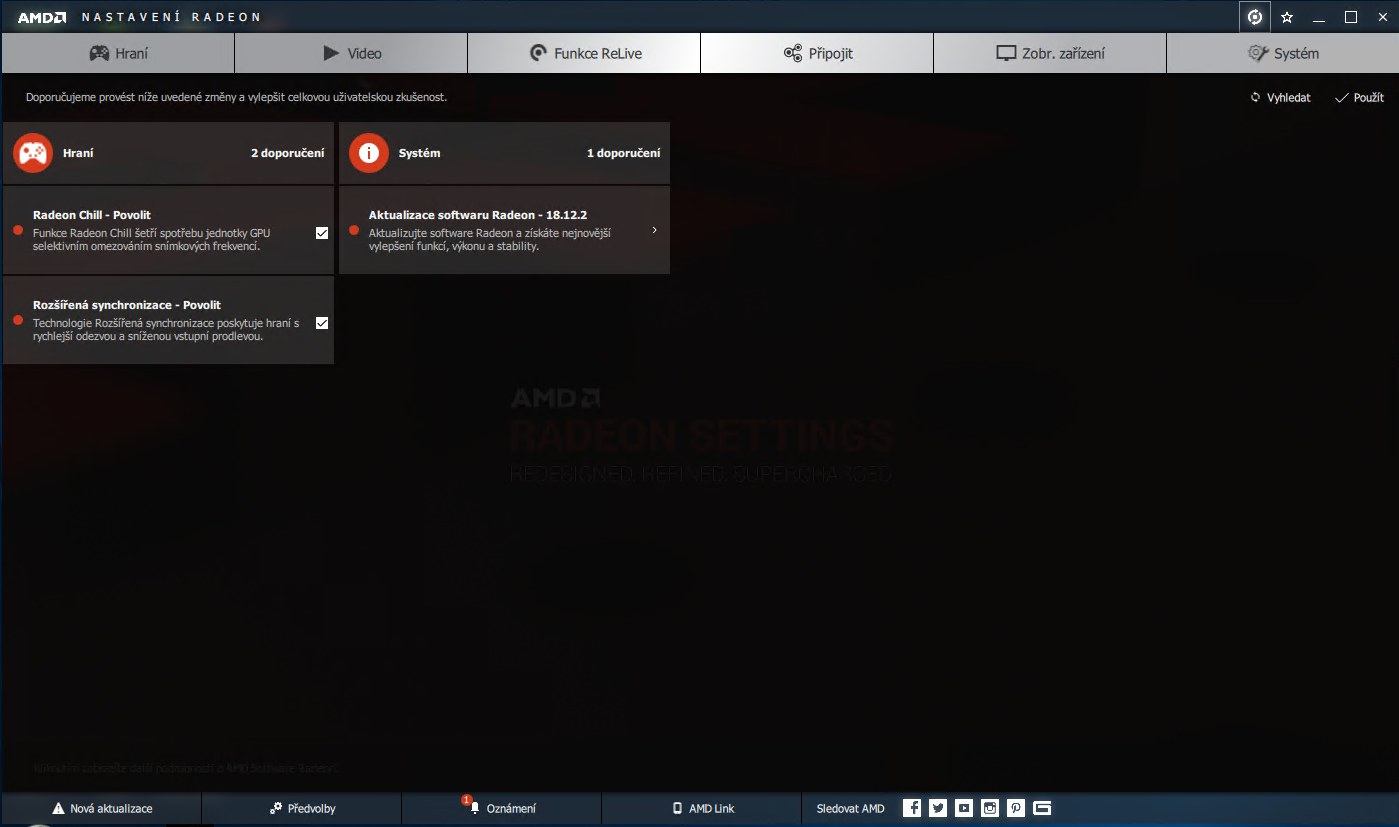Screen dimensions: 1399x827
Task: Open the Hraní tab
Action: [x=118, y=53]
